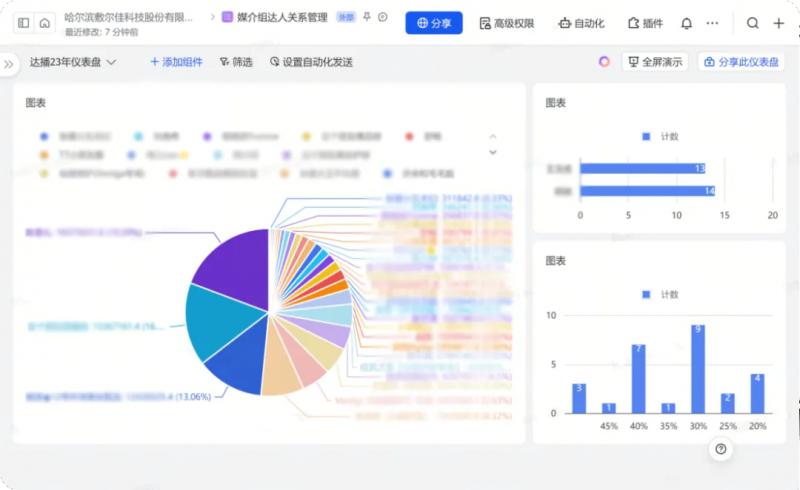The width and height of the screenshot is (800, 490).
Task: Pin the document using the pin icon
Action: coord(367,17)
